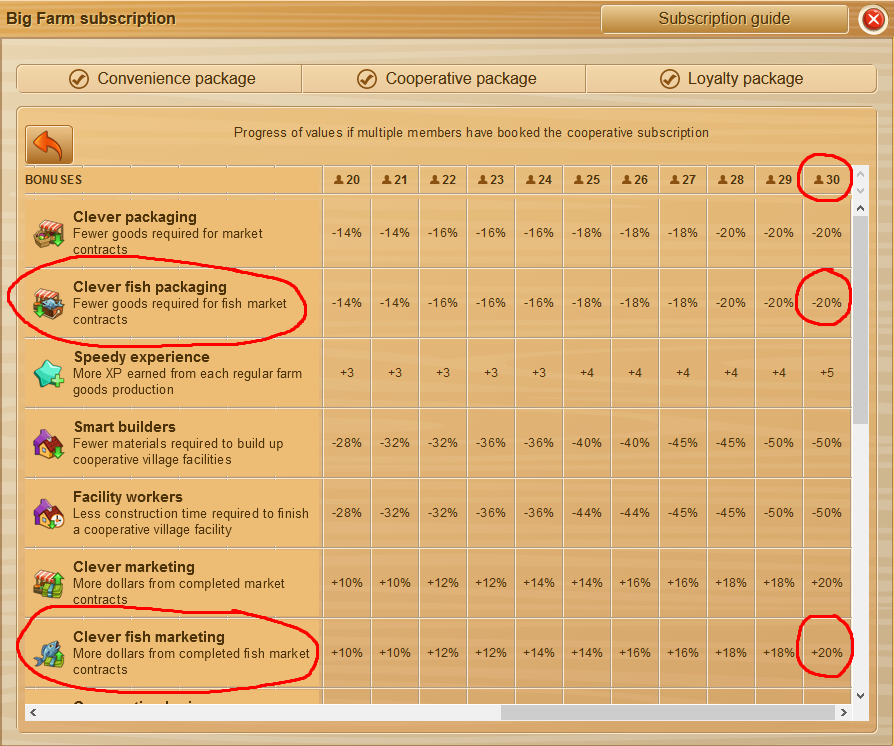Select the Smart builders title
Image resolution: width=894 pixels, height=746 pixels.
point(125,427)
